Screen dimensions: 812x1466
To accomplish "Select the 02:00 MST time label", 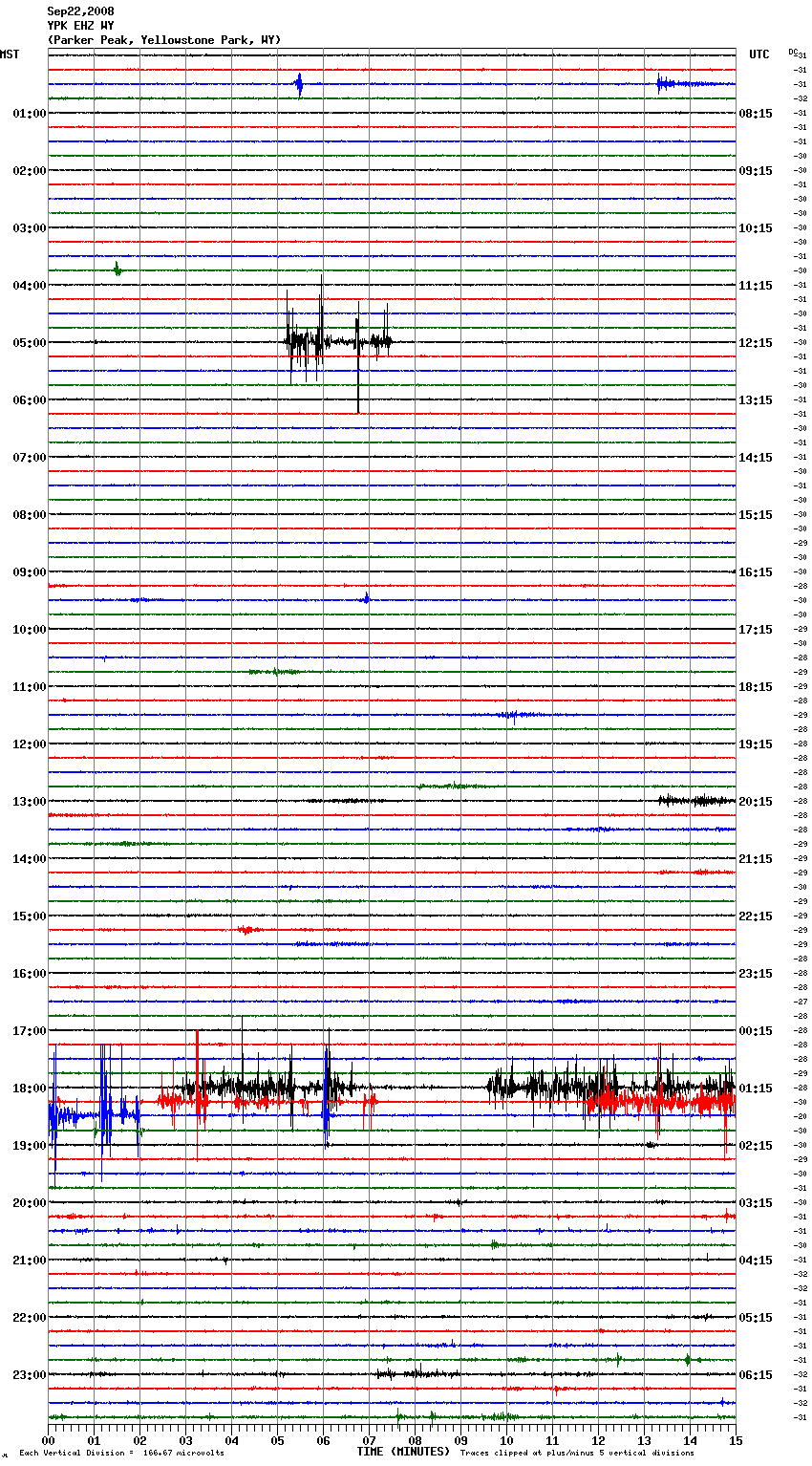I will point(30,171).
